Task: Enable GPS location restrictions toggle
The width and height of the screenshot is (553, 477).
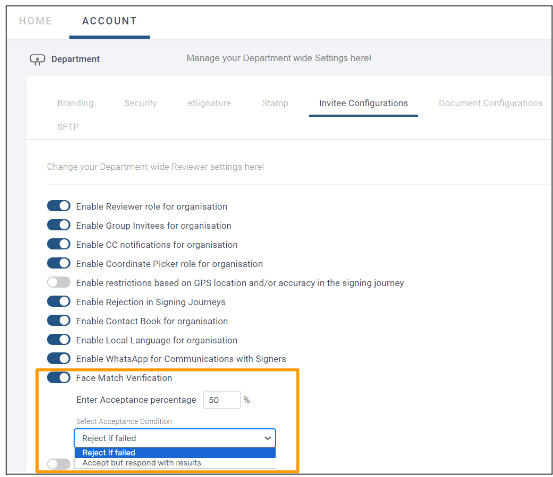Action: [59, 282]
